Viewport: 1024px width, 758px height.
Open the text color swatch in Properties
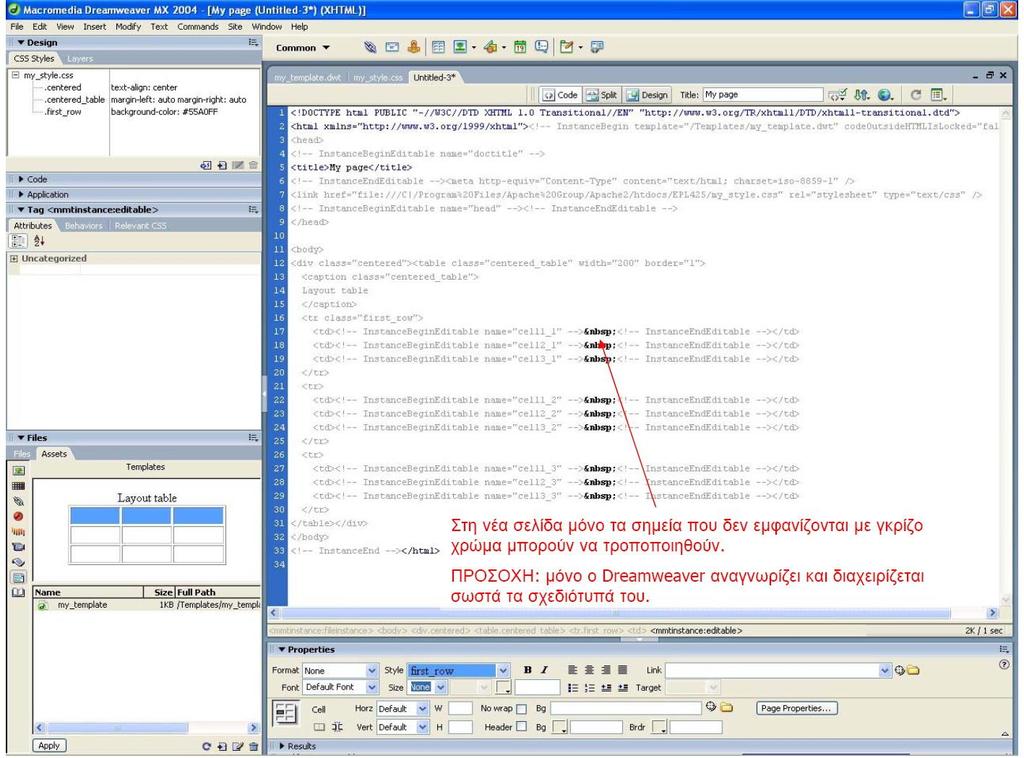[x=503, y=687]
